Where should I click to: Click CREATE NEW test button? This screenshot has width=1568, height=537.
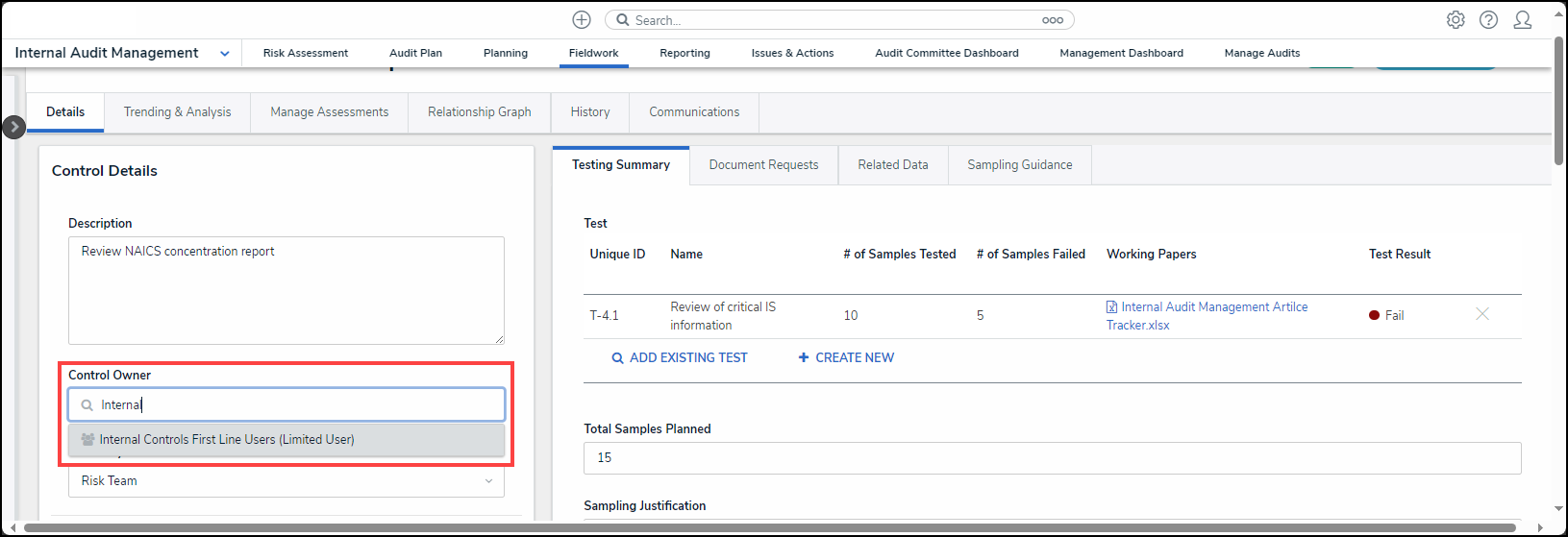pos(846,358)
